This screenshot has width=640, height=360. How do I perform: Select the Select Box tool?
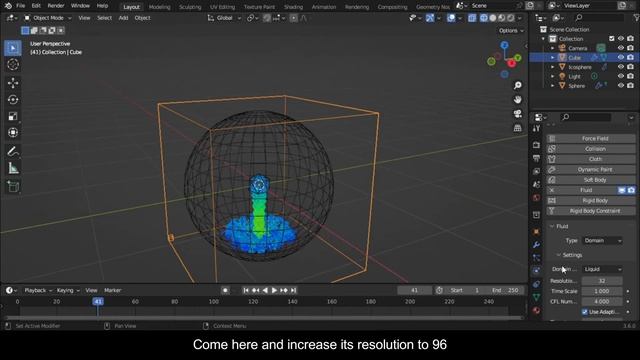pos(13,48)
